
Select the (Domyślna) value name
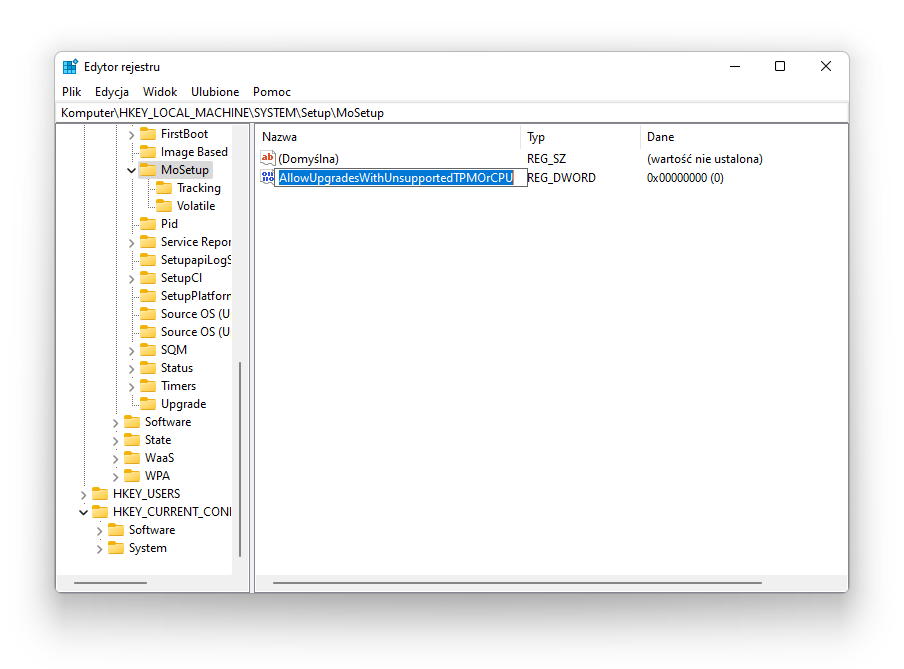pos(308,159)
